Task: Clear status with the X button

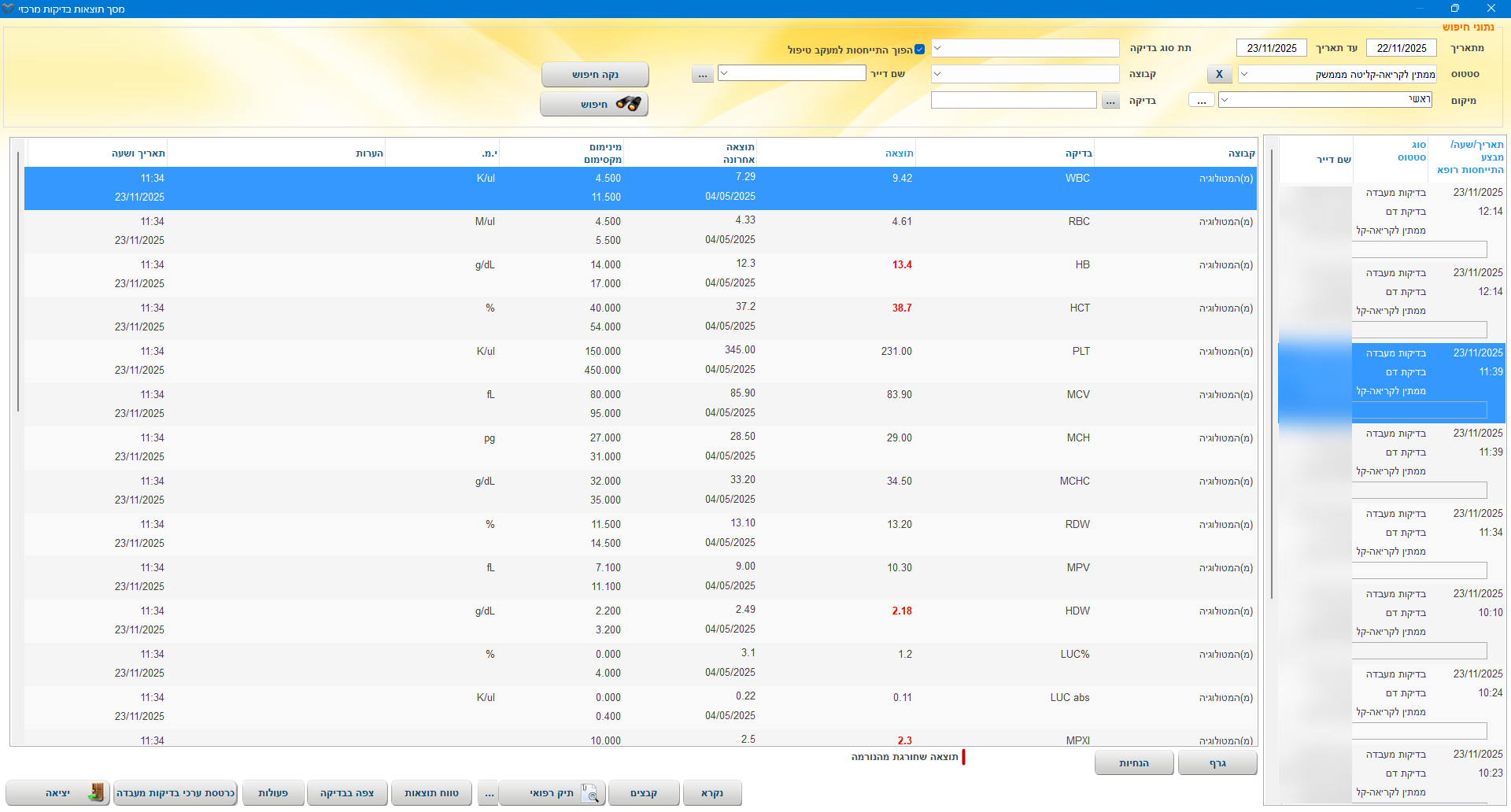Action: (1219, 74)
